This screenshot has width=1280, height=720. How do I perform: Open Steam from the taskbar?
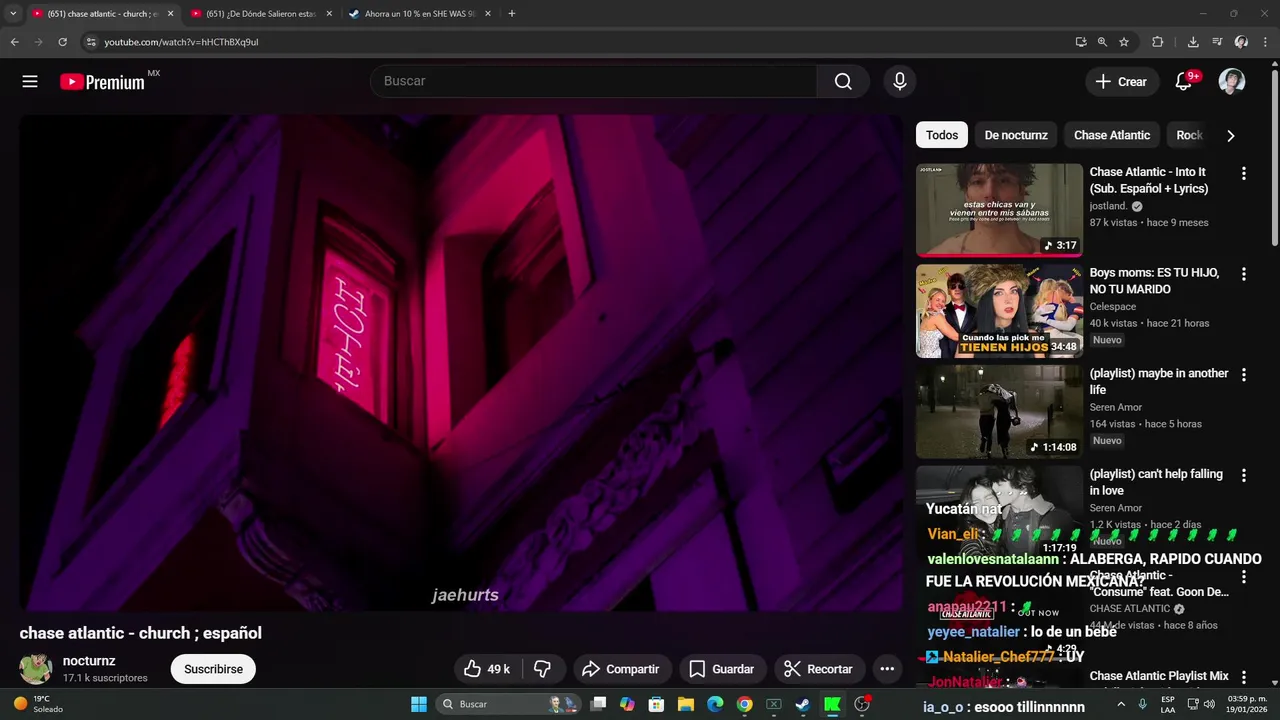coord(802,704)
